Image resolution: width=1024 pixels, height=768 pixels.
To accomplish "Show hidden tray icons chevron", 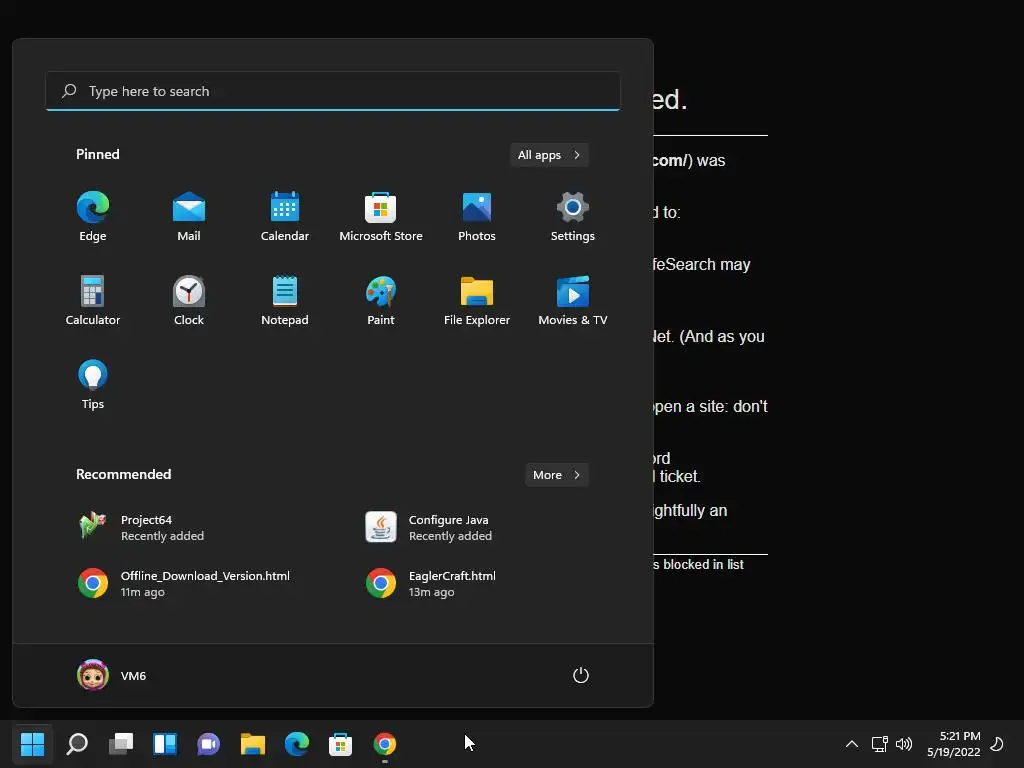I will [x=852, y=744].
